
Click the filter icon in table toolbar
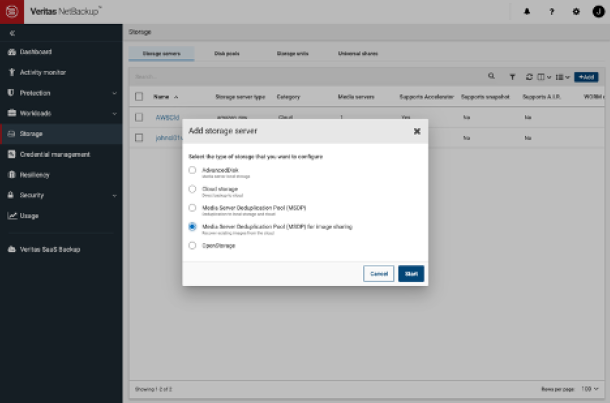tap(513, 76)
